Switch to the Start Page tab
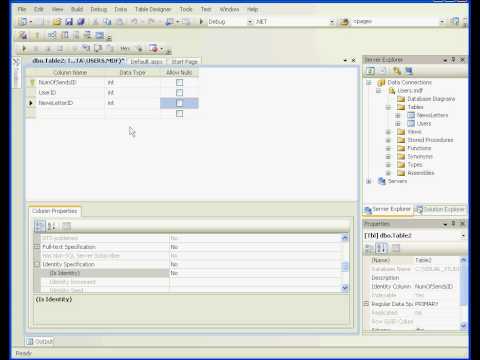 click(184, 62)
